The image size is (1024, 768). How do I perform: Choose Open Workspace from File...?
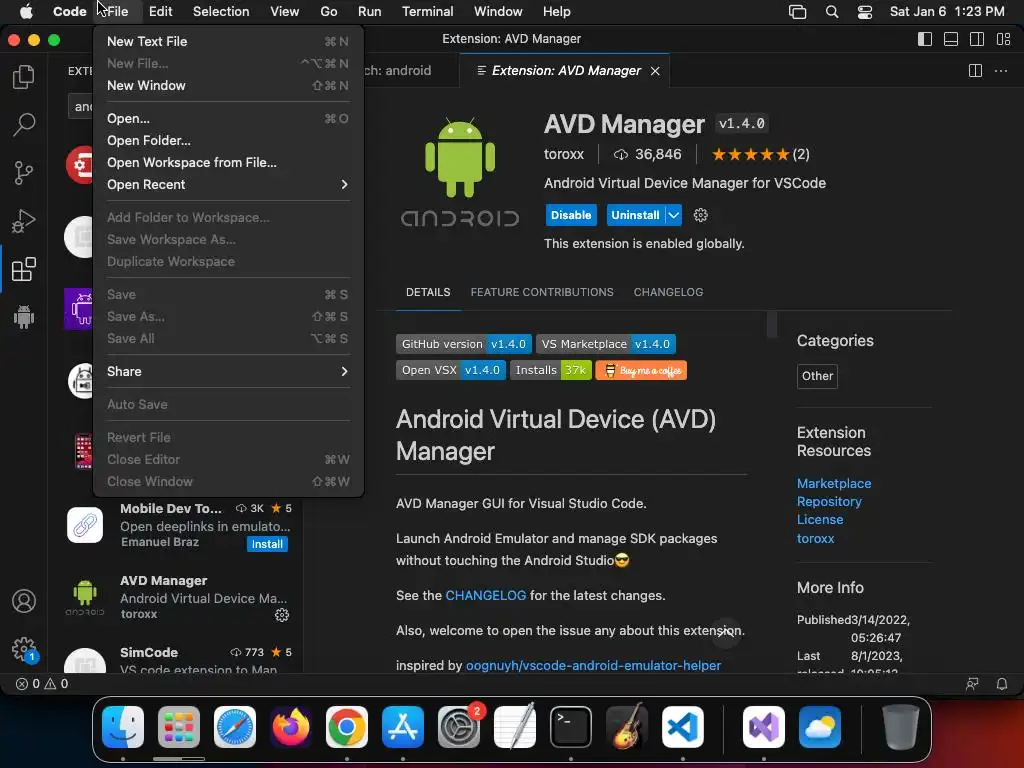tap(228, 163)
